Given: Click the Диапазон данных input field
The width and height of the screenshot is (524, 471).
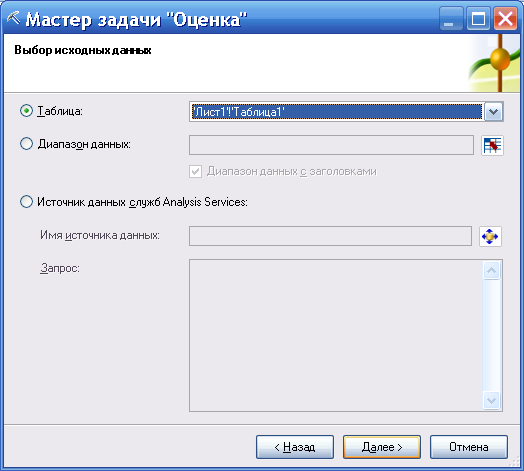Looking at the screenshot, I should pyautogui.click(x=331, y=145).
